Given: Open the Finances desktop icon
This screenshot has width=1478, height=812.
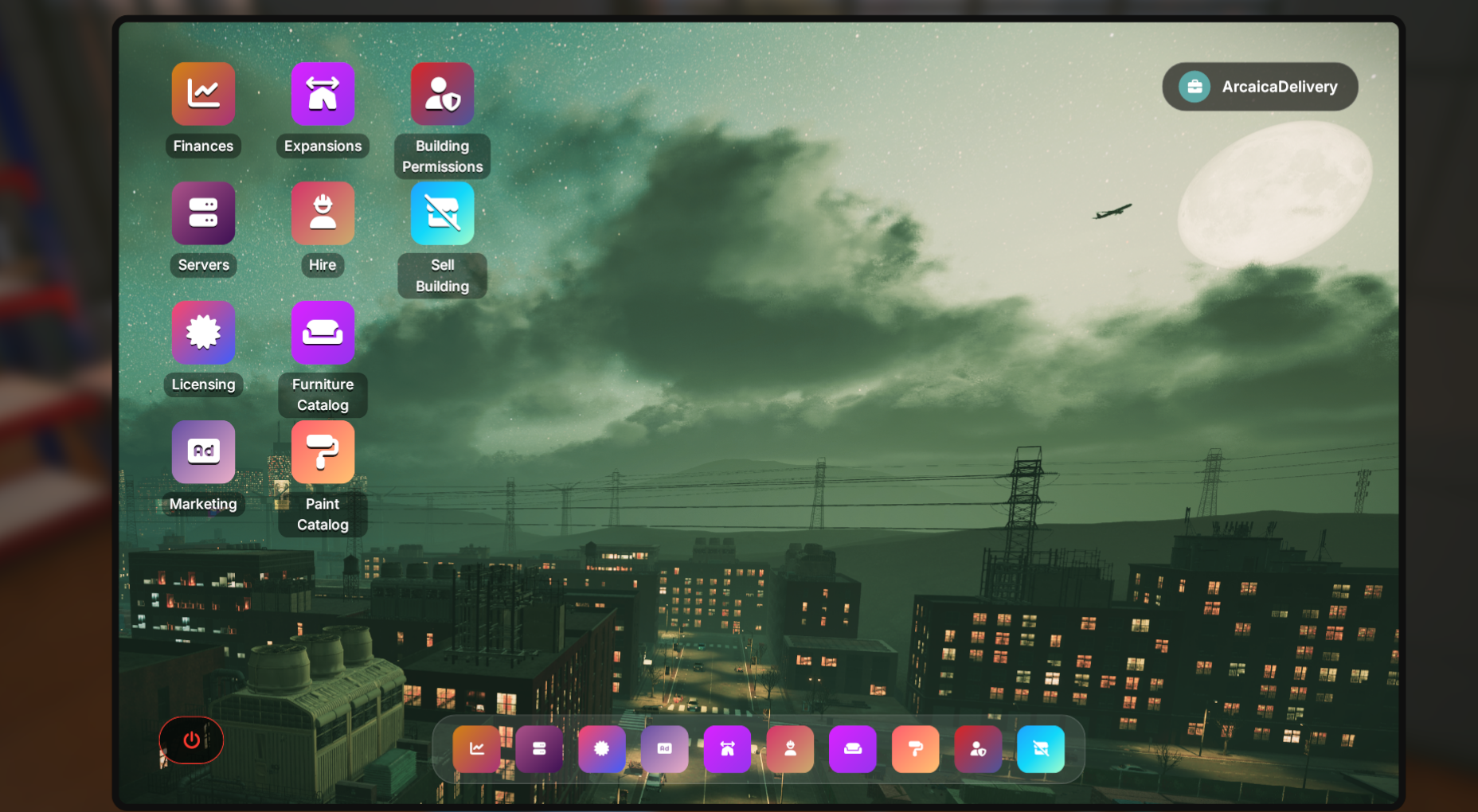Looking at the screenshot, I should click(x=203, y=94).
